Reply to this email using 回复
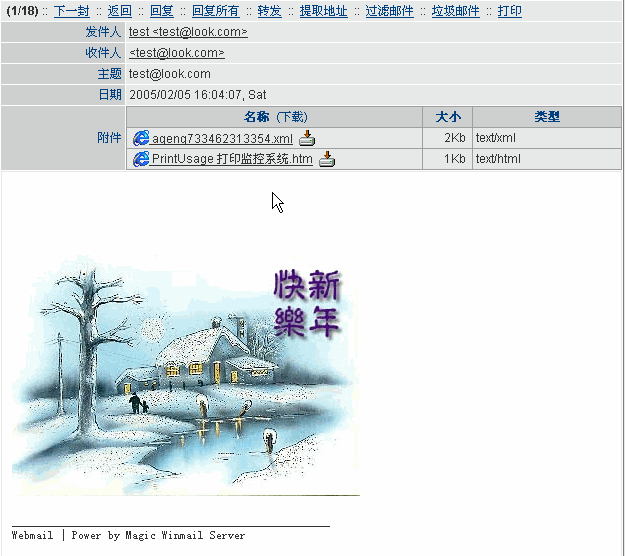This screenshot has width=625, height=556. tap(161, 11)
